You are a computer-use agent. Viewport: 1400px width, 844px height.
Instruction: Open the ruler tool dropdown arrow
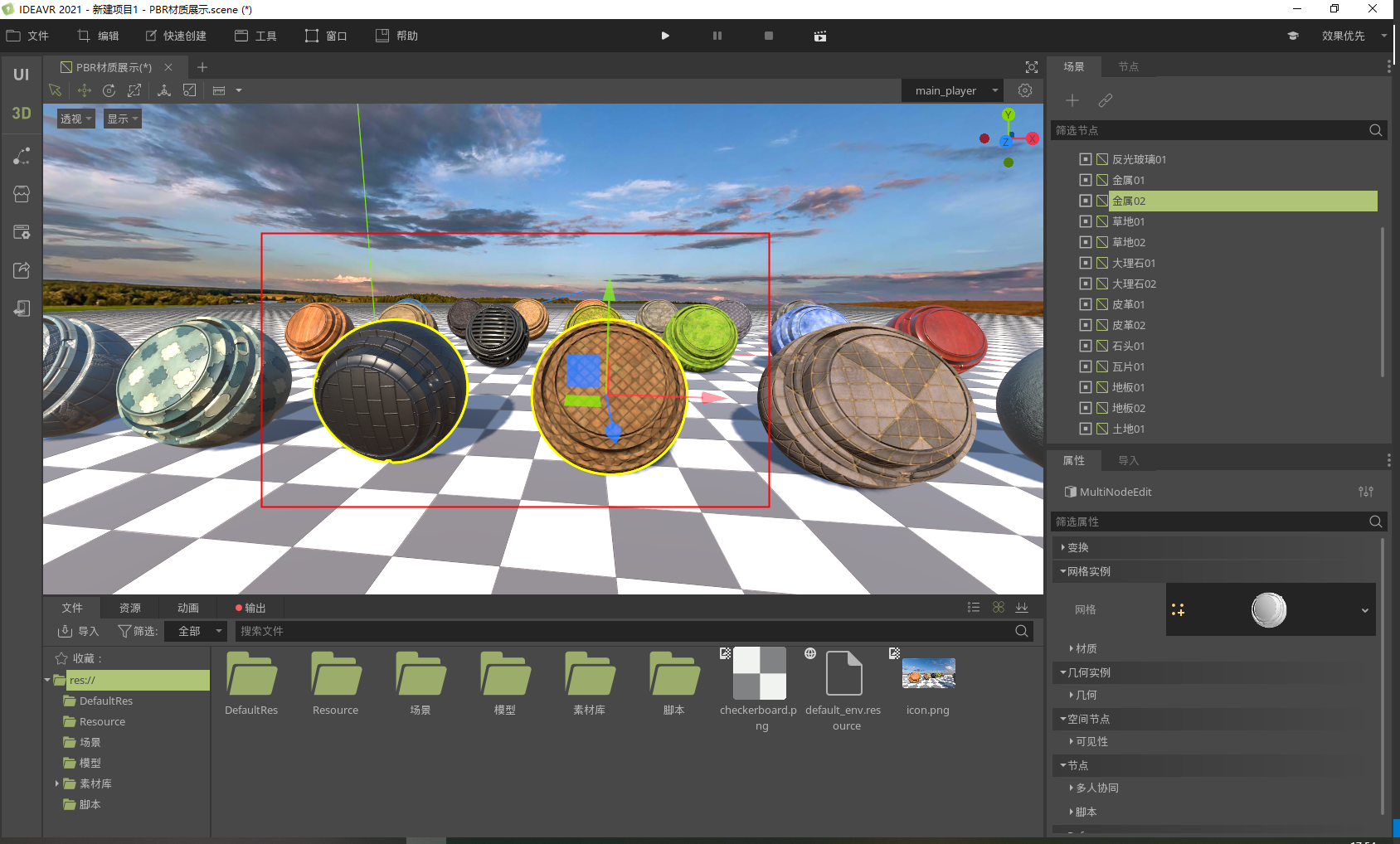[x=239, y=90]
